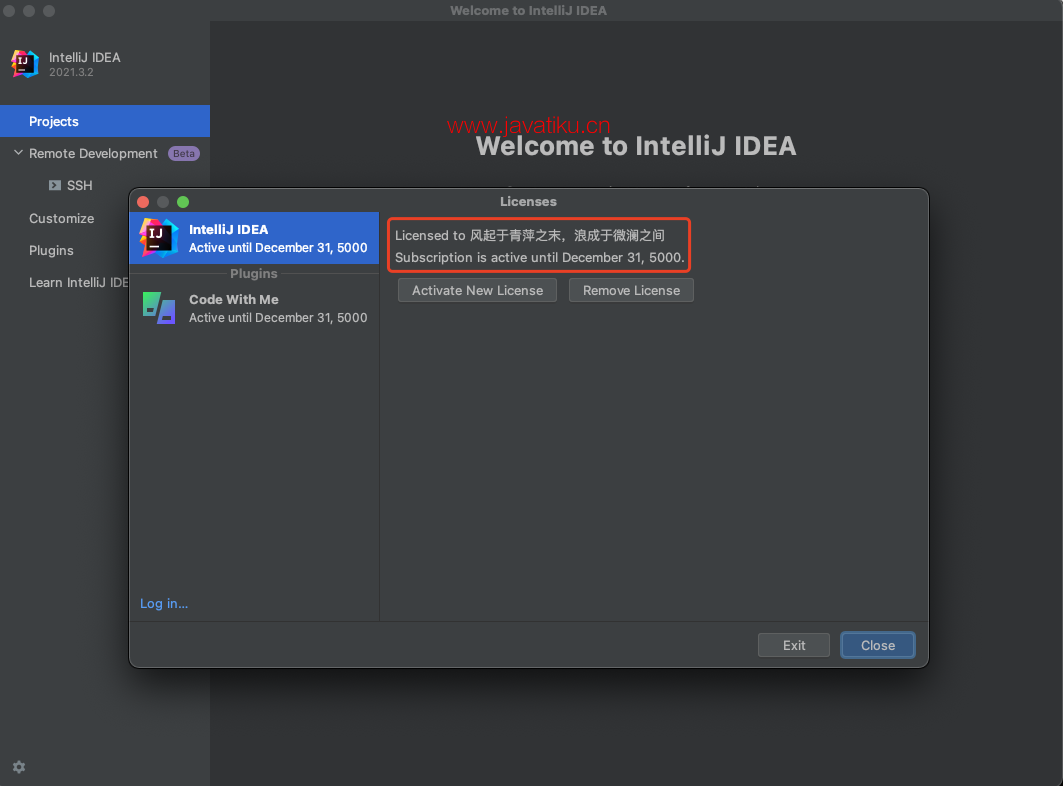Click 'Subscription is active until December 31, 5000.' text
This screenshot has height=786, width=1063.
pos(540,258)
